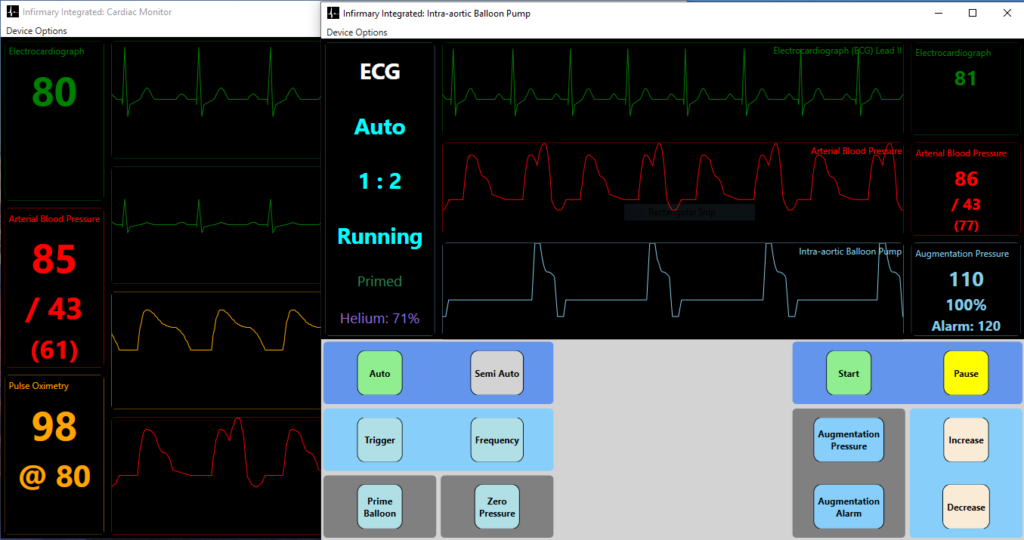
Task: Click the ECG trigger label in pump status
Action: pos(379,71)
